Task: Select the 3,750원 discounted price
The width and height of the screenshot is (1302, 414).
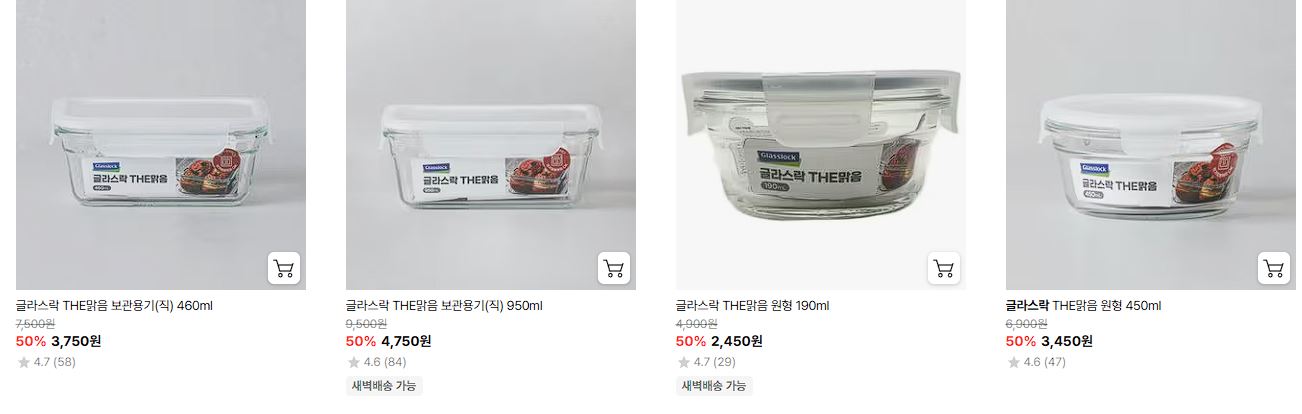Action: (76, 341)
